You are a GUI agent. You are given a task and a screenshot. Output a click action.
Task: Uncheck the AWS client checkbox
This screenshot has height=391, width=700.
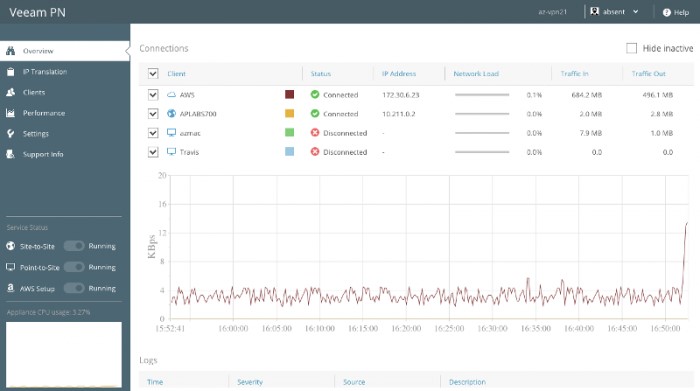153,95
